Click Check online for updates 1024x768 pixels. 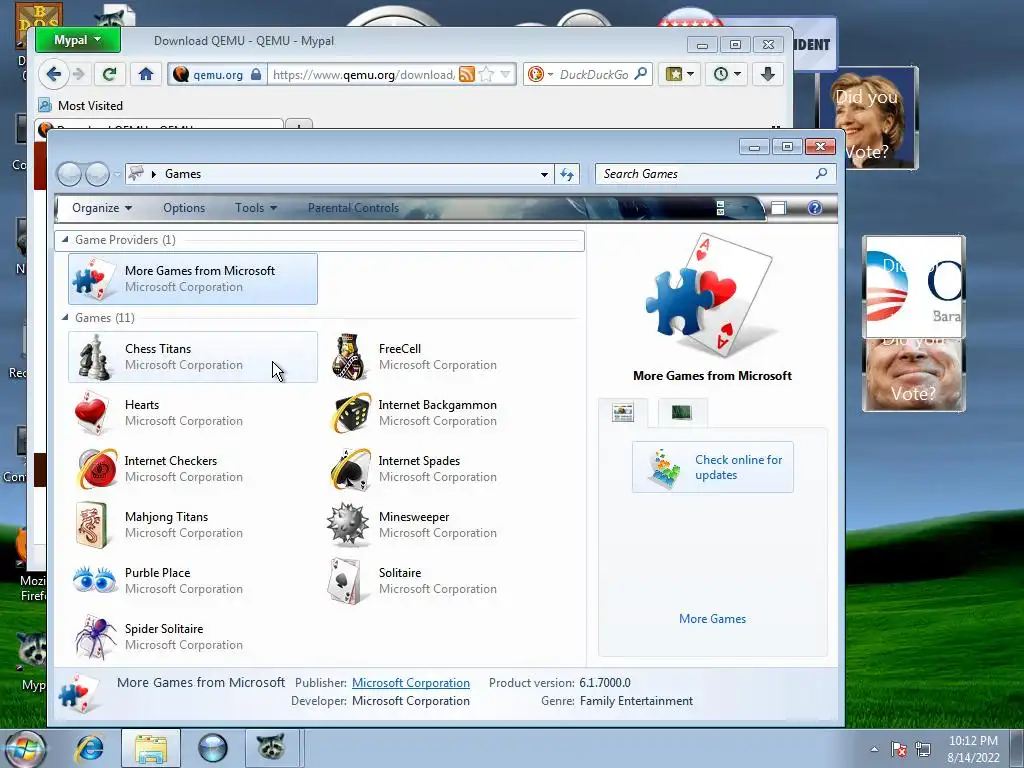coord(712,467)
